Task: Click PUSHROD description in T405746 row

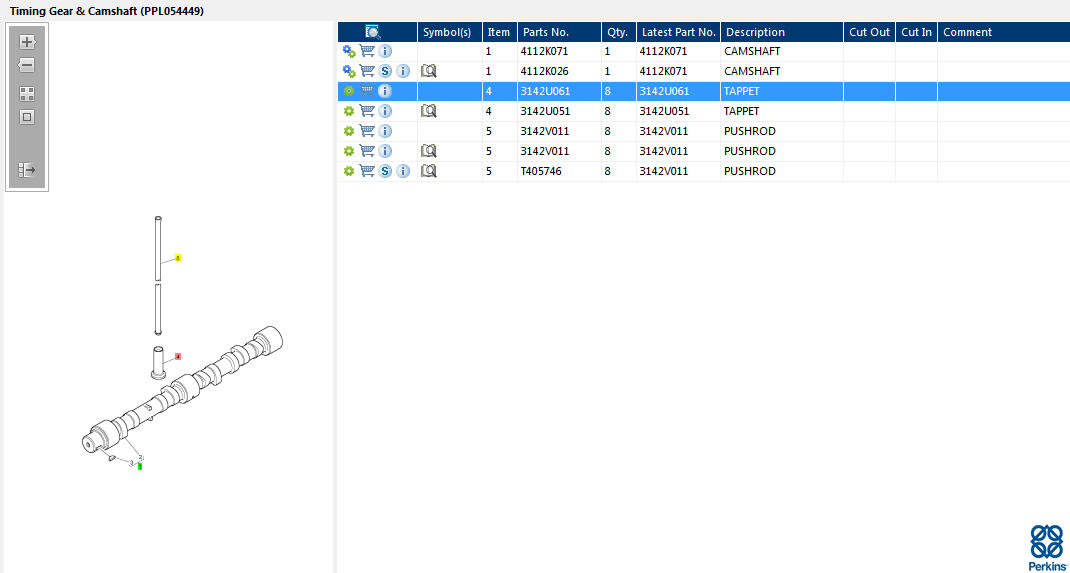Action: (750, 171)
